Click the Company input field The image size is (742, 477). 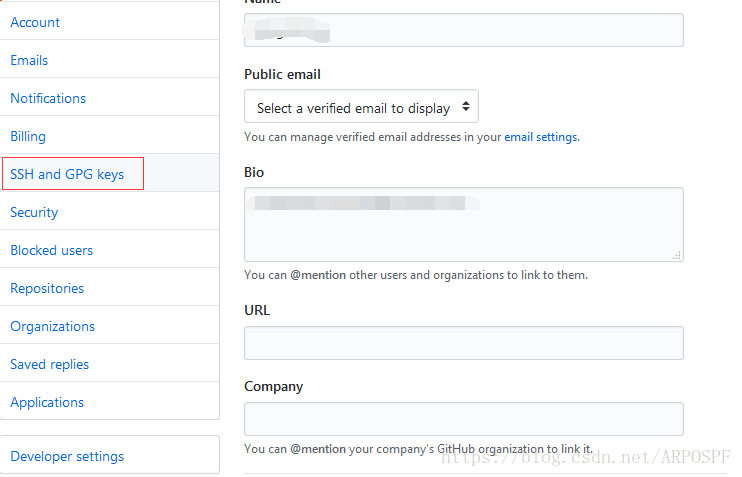[x=464, y=419]
